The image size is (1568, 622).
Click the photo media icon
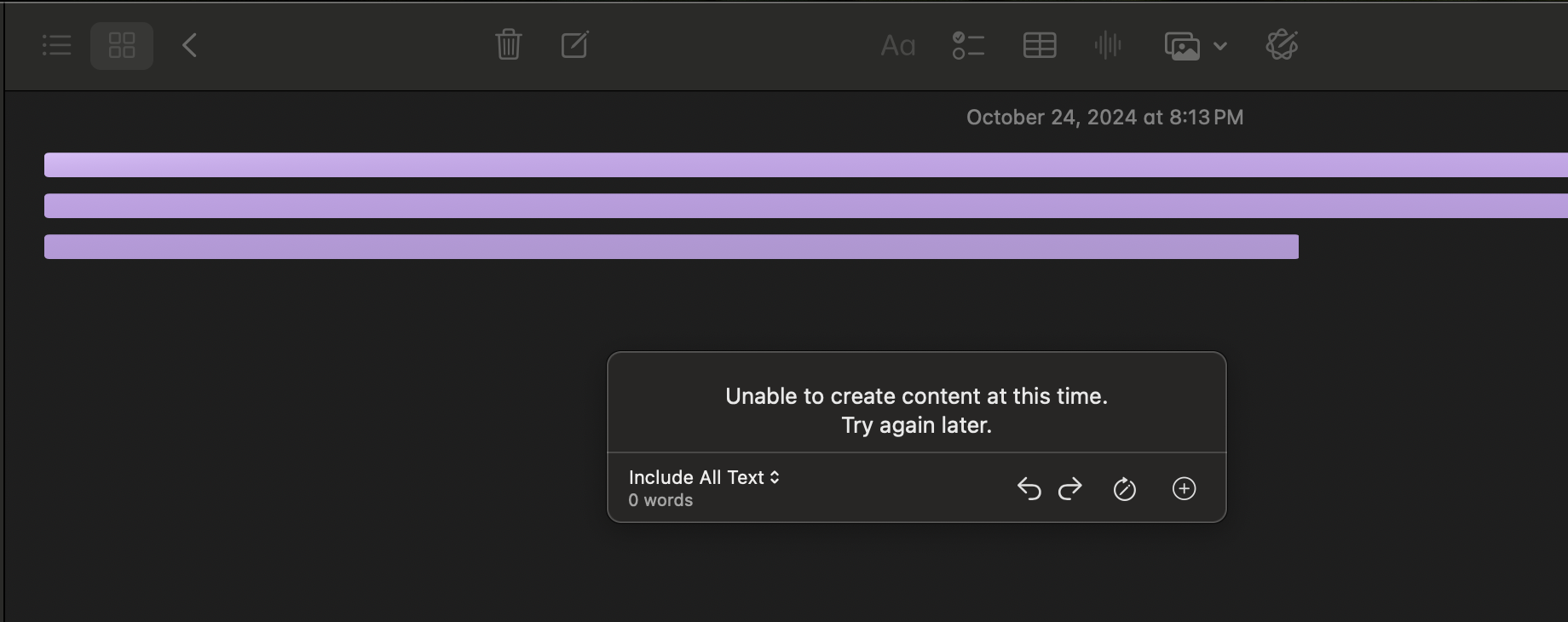pyautogui.click(x=1182, y=46)
